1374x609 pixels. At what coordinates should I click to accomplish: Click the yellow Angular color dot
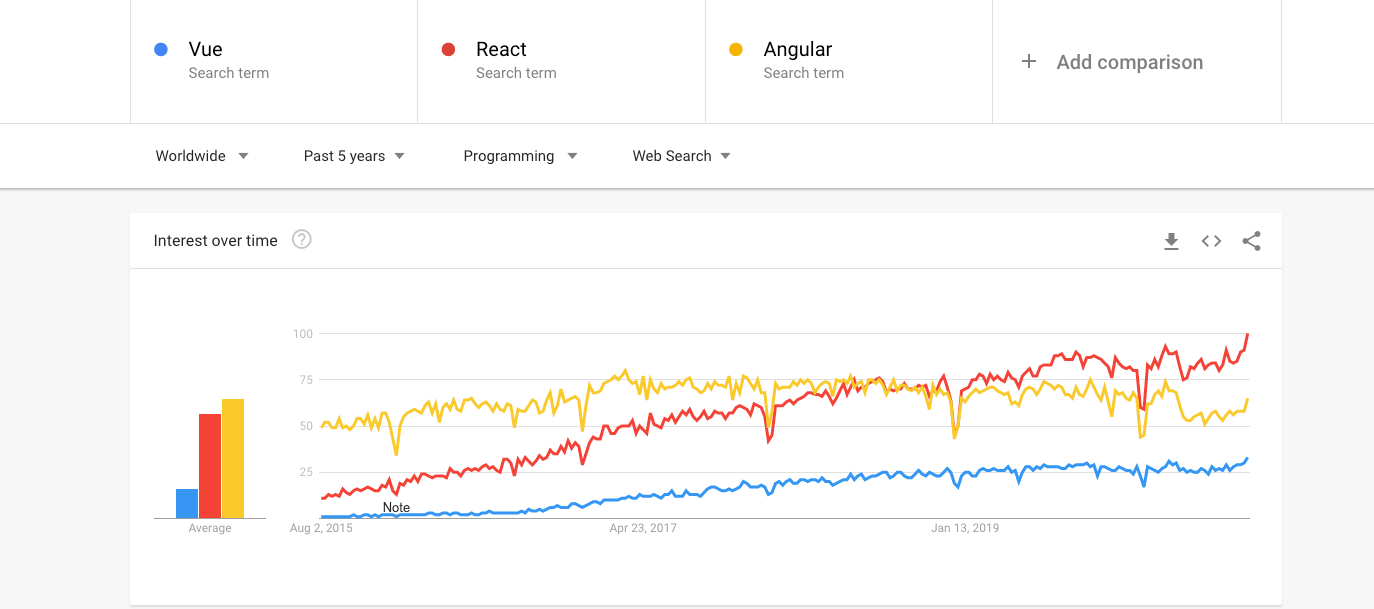[736, 49]
